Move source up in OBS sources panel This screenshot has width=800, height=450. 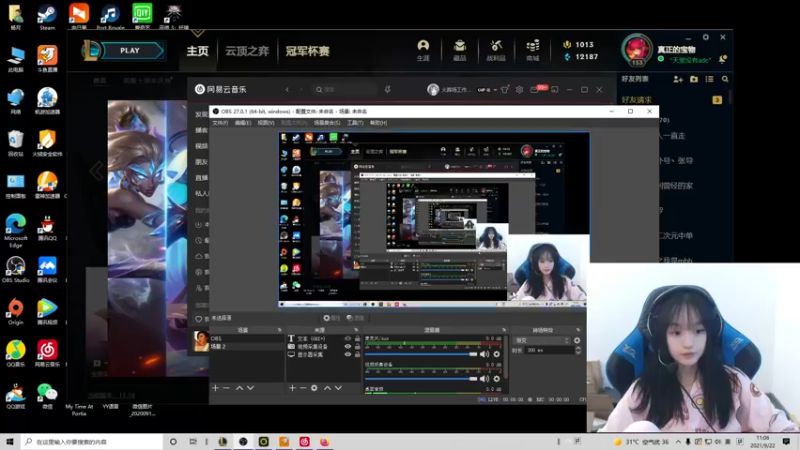tap(327, 388)
